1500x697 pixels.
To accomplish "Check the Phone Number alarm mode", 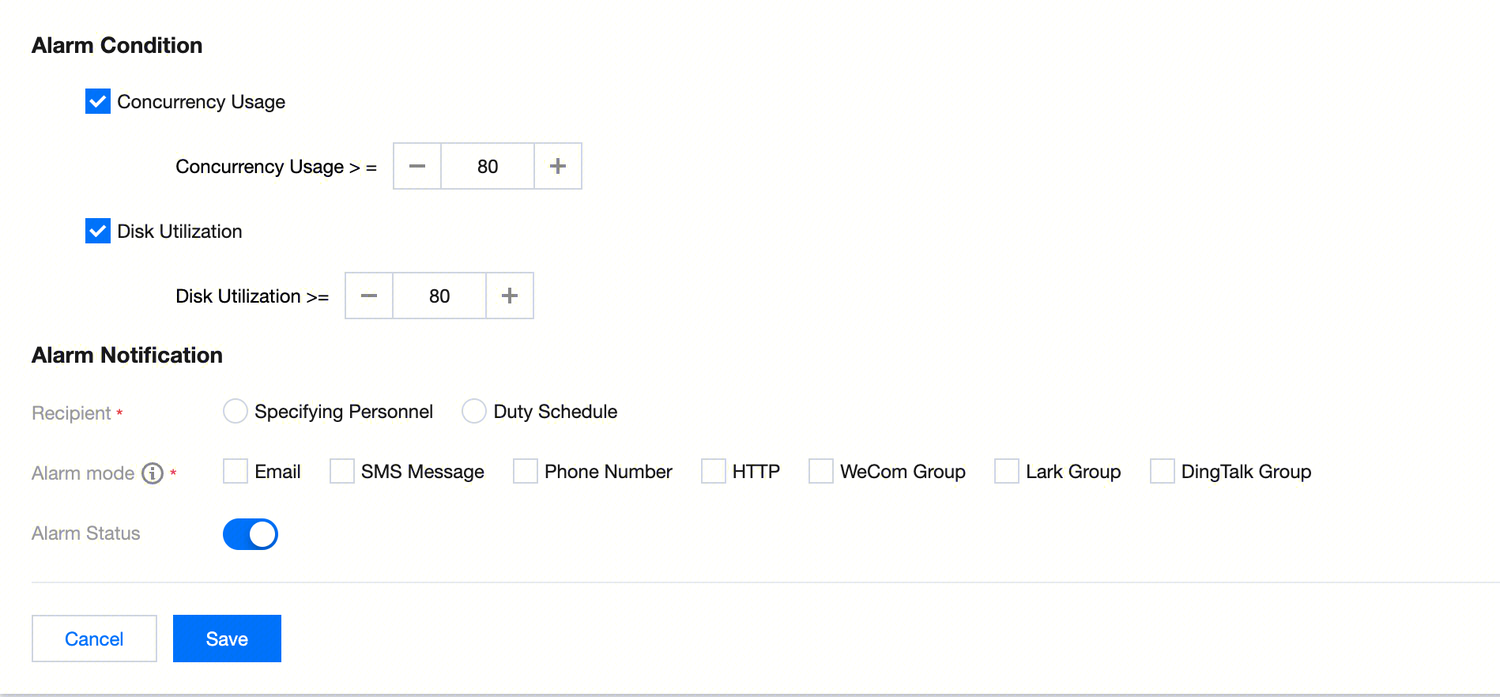I will click(525, 472).
